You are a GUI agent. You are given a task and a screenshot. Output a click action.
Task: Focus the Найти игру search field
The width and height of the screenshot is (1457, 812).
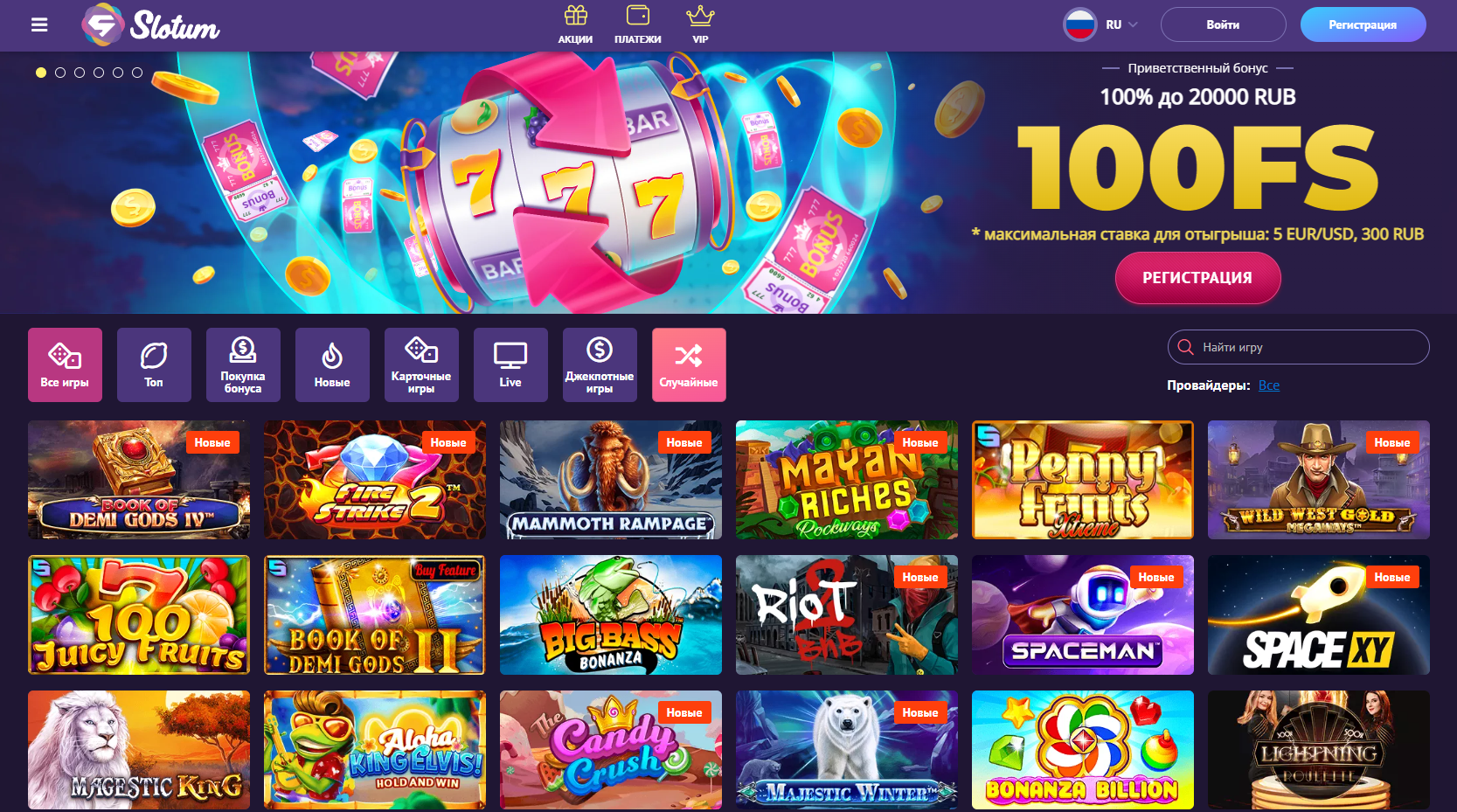[x=1298, y=347]
